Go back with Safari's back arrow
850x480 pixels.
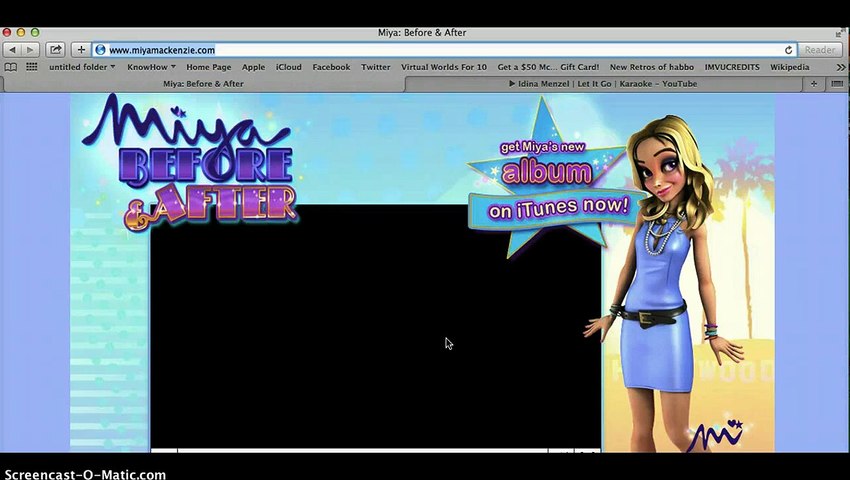(12, 50)
